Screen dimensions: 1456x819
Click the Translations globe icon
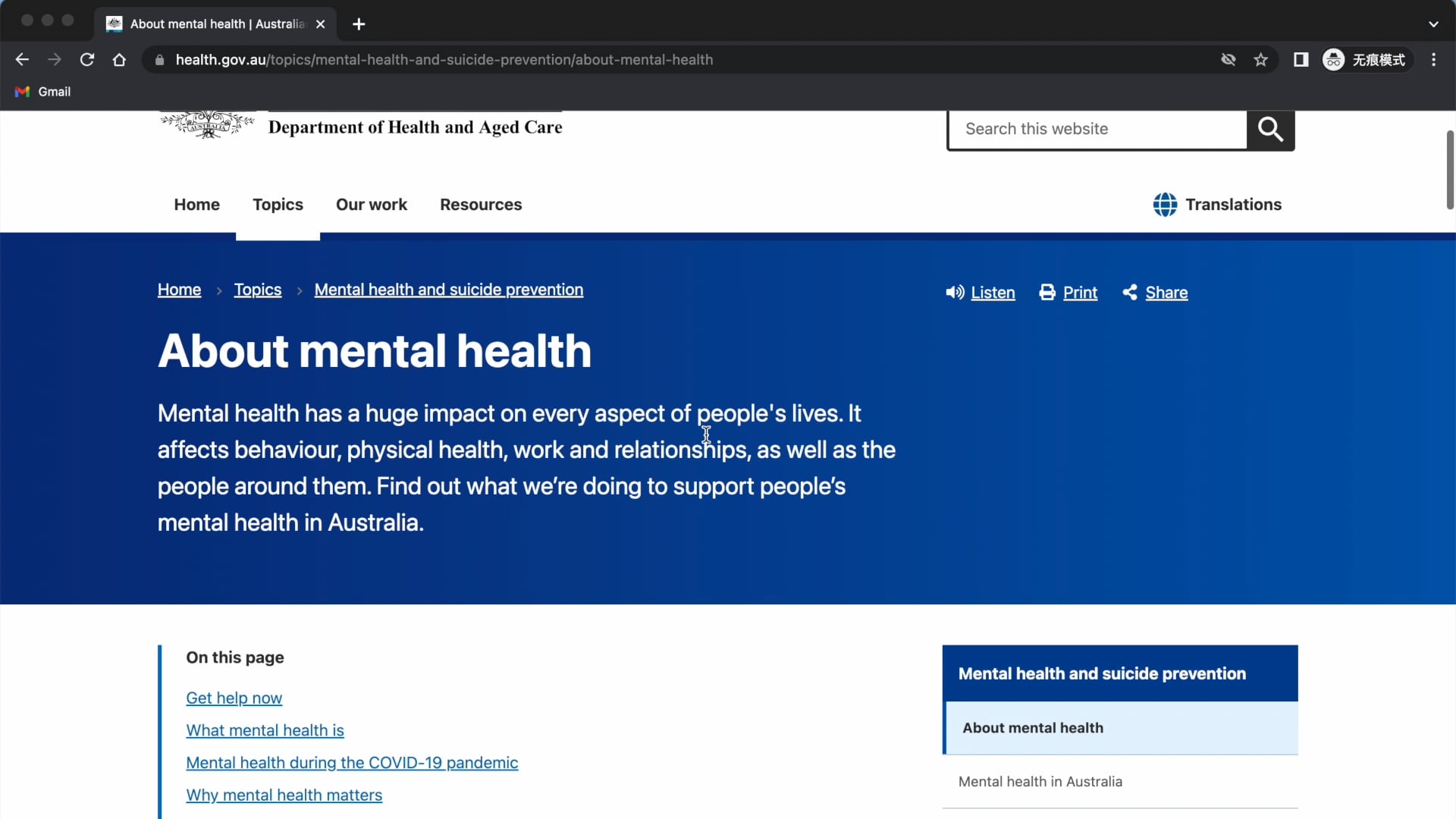[1166, 204]
